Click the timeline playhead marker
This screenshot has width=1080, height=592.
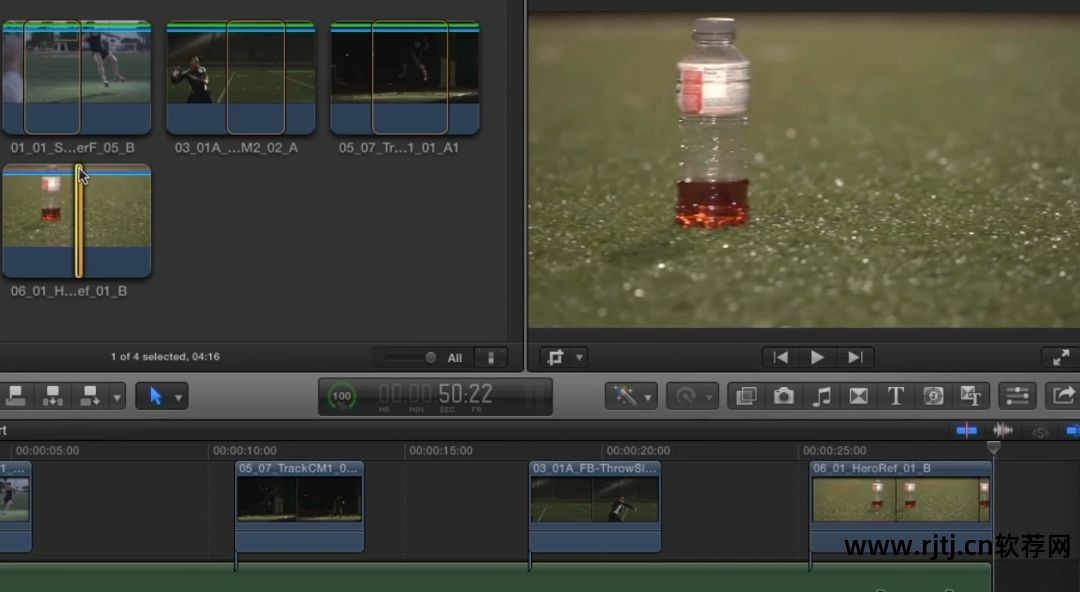coord(993,447)
